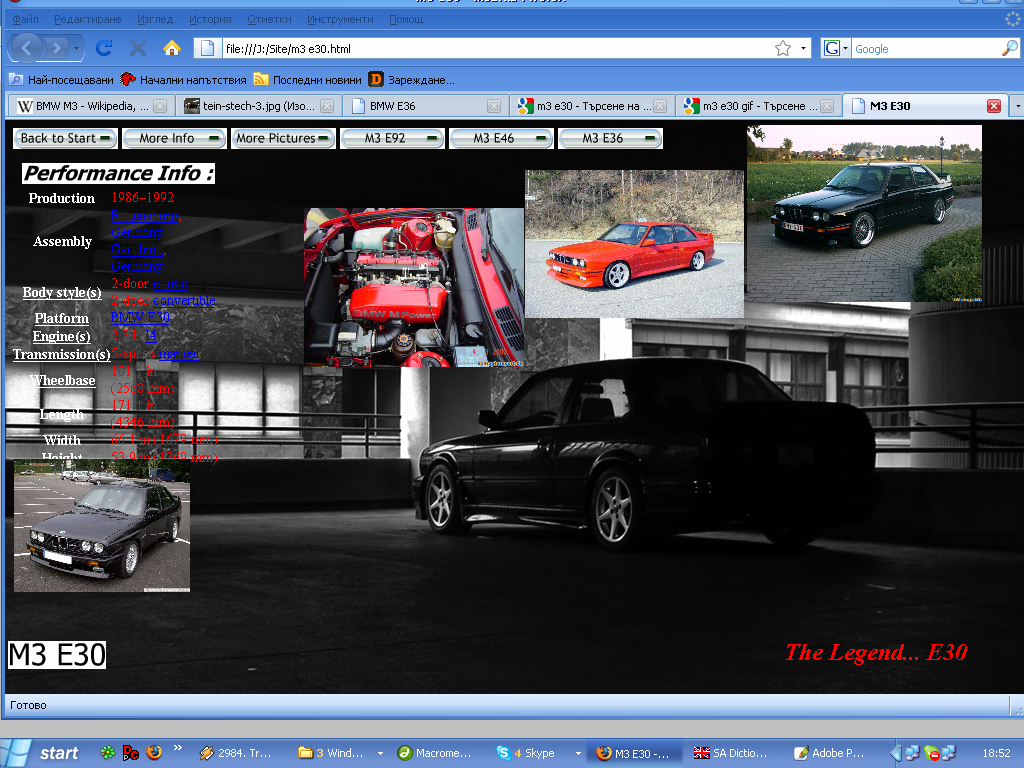Reload the current page
Screen dimensions: 1024x768
[104, 48]
